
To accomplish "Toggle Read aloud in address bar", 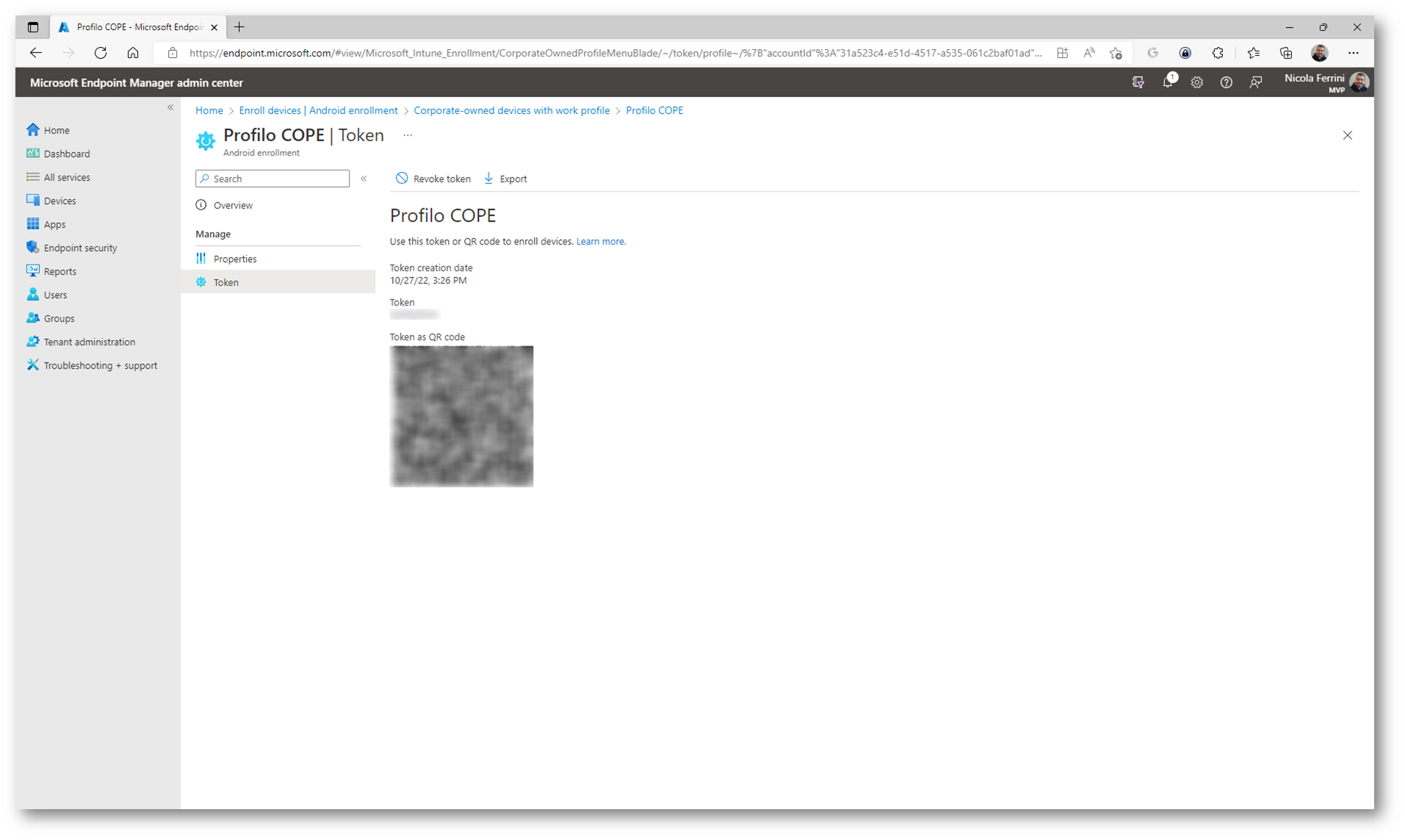I will pos(1089,53).
